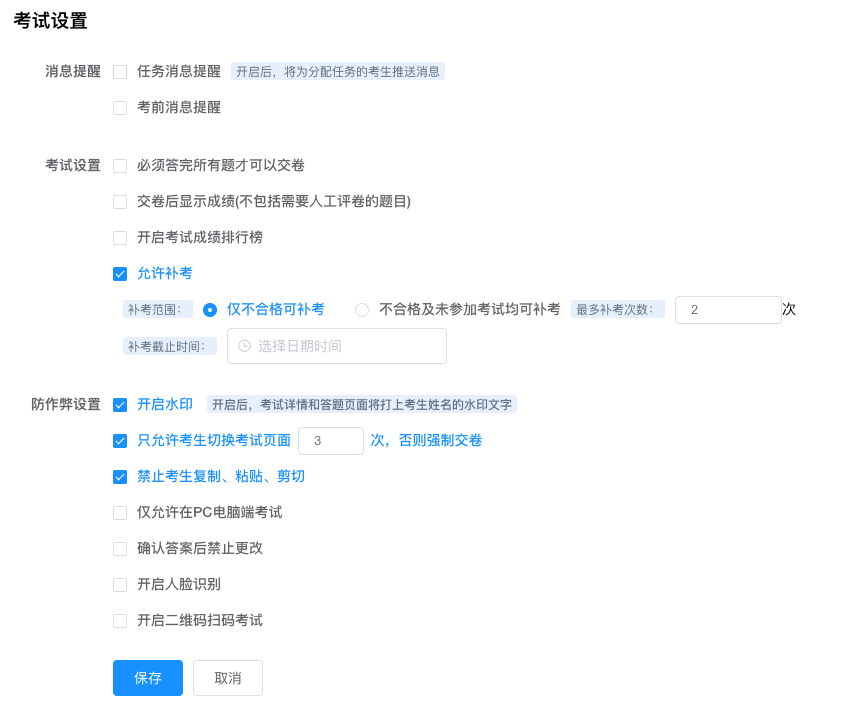This screenshot has width=862, height=709.
Task: Click the 最多补考次数 input field
Action: point(728,310)
